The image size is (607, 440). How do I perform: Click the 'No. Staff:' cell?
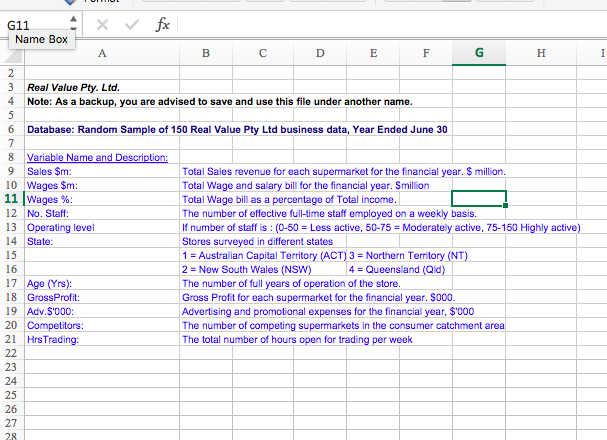(x=102, y=213)
